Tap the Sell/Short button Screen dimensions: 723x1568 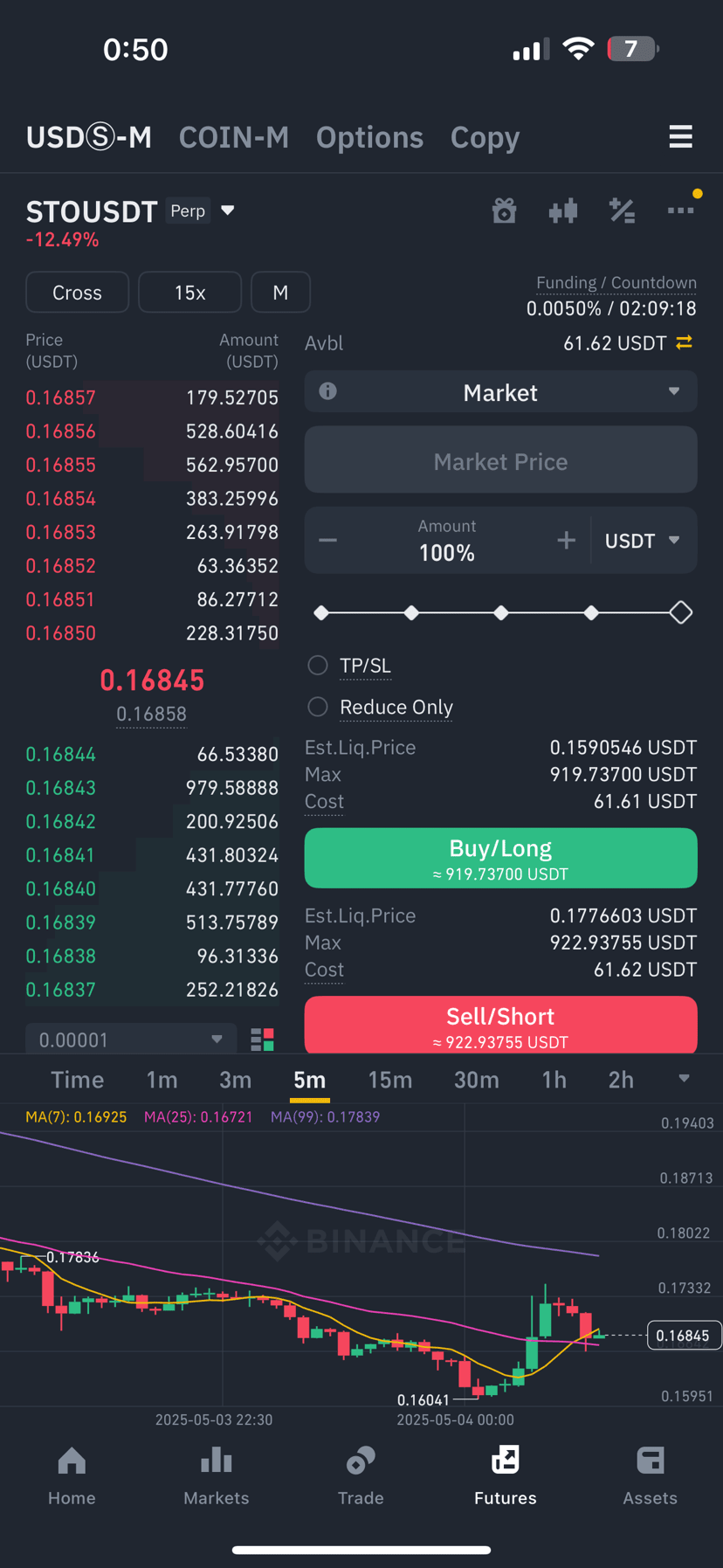pyautogui.click(x=500, y=1025)
